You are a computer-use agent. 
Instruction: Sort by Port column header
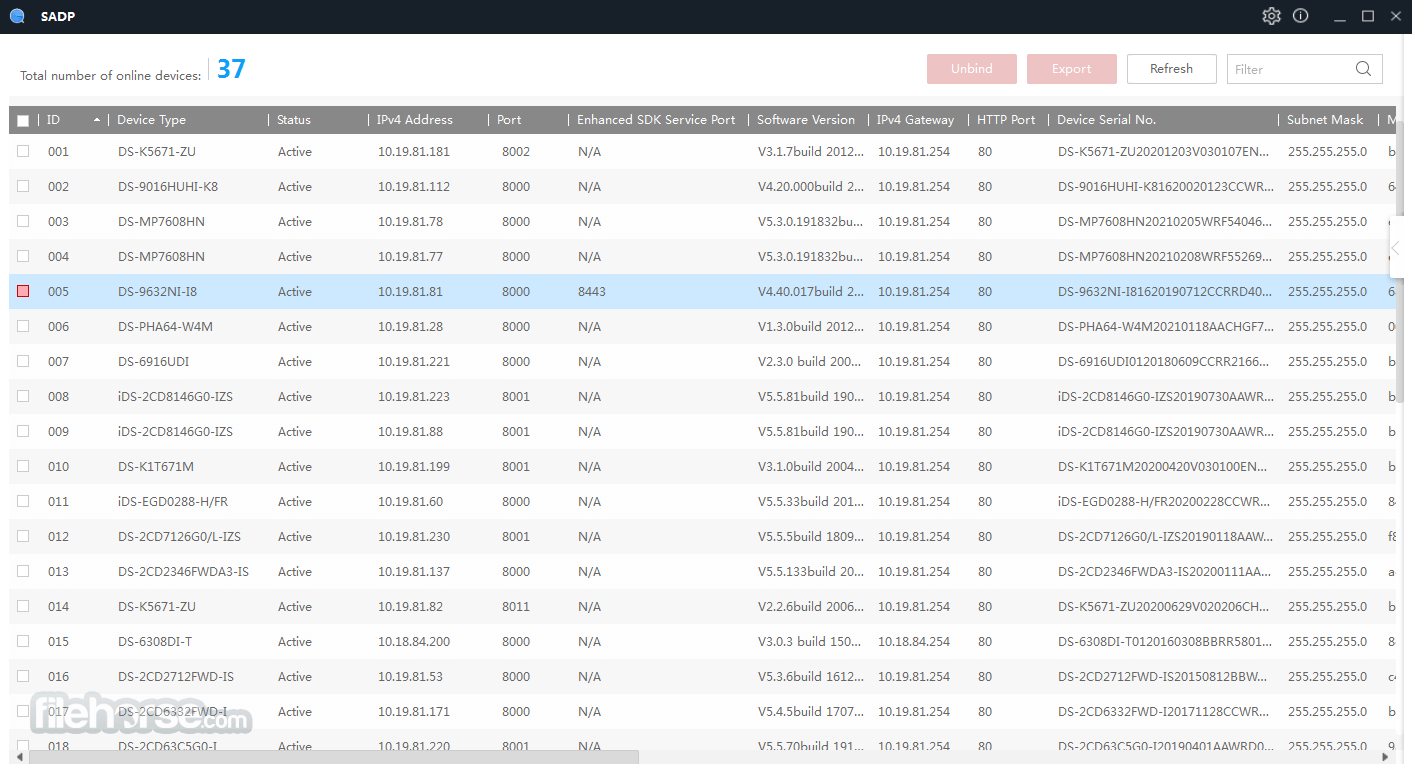[x=509, y=120]
